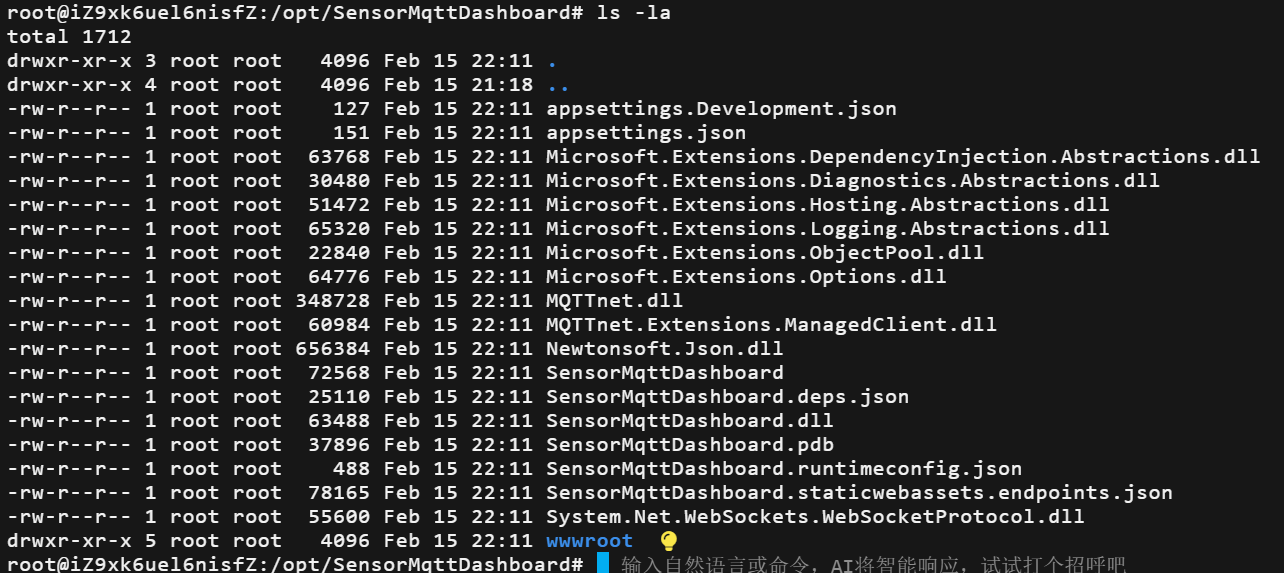Click Microsoft.Extensions.ObjectPool.dll filename
This screenshot has width=1284, height=573.
tap(765, 253)
